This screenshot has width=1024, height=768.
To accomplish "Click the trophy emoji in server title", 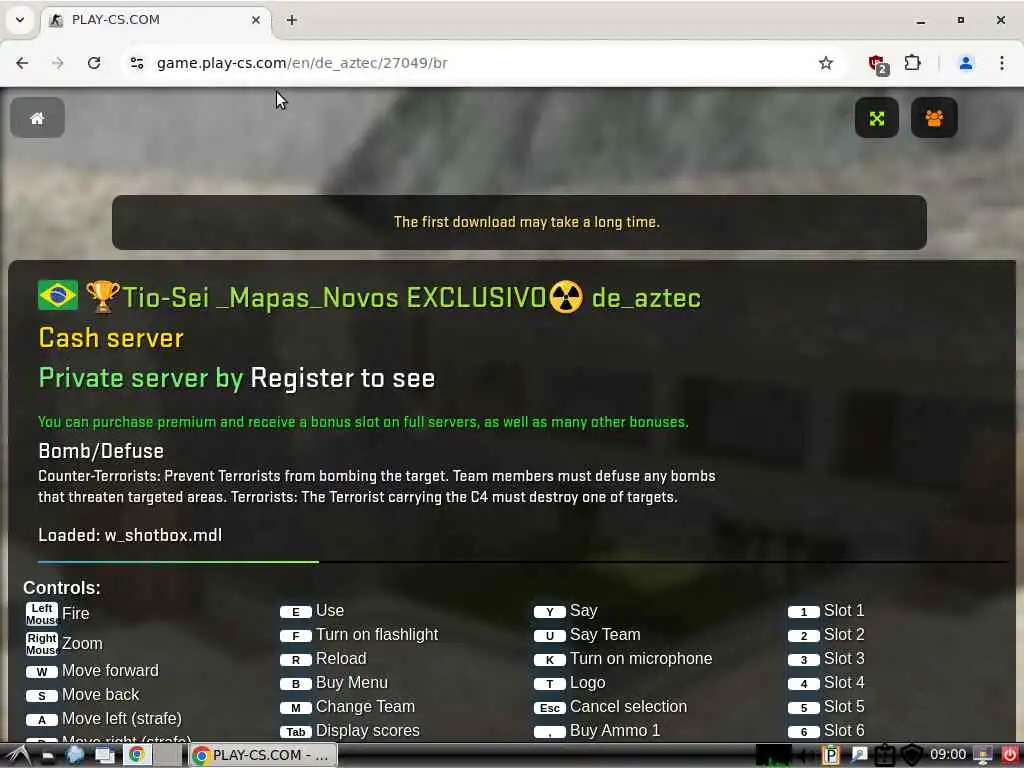I will 103,296.
